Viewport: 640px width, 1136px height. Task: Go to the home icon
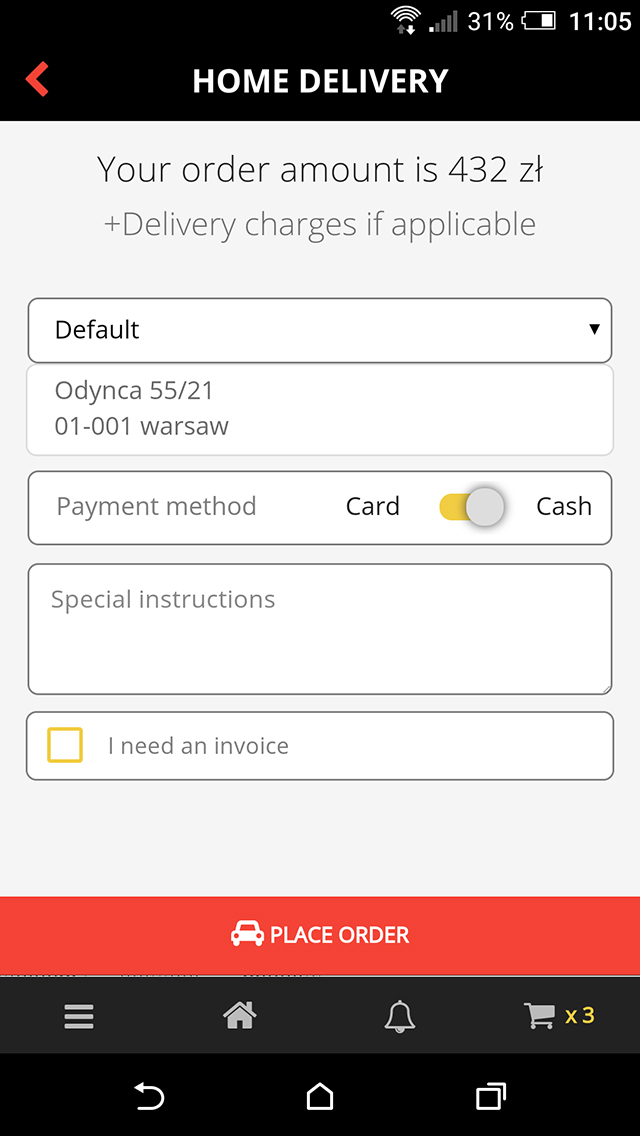coord(239,1016)
